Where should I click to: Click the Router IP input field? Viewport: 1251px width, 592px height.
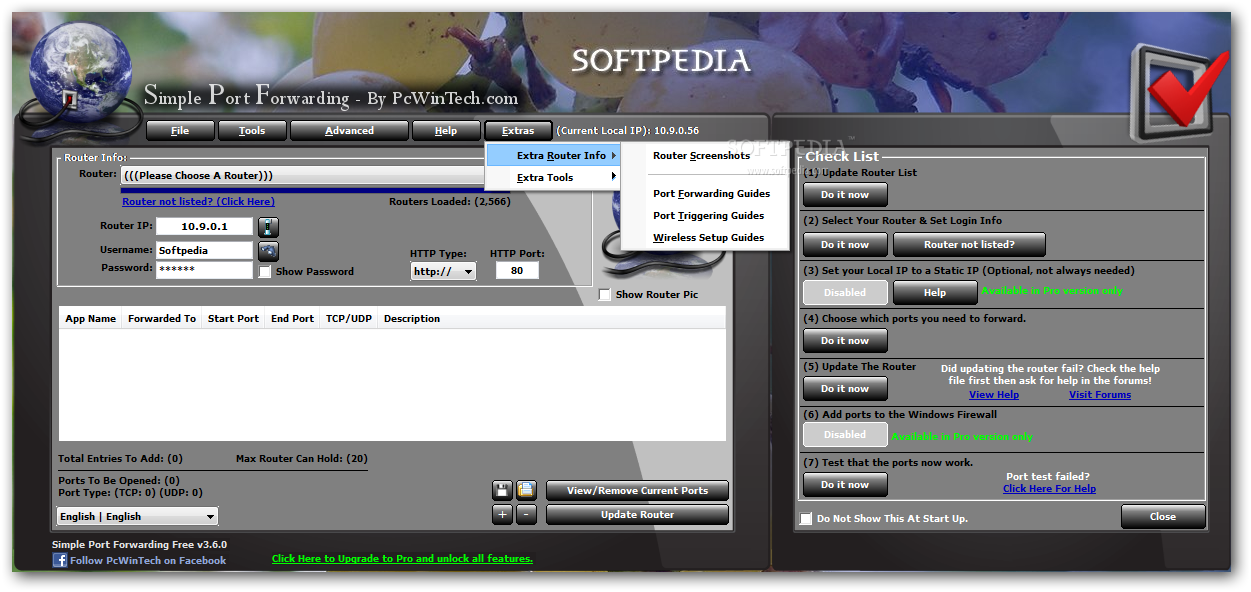204,227
